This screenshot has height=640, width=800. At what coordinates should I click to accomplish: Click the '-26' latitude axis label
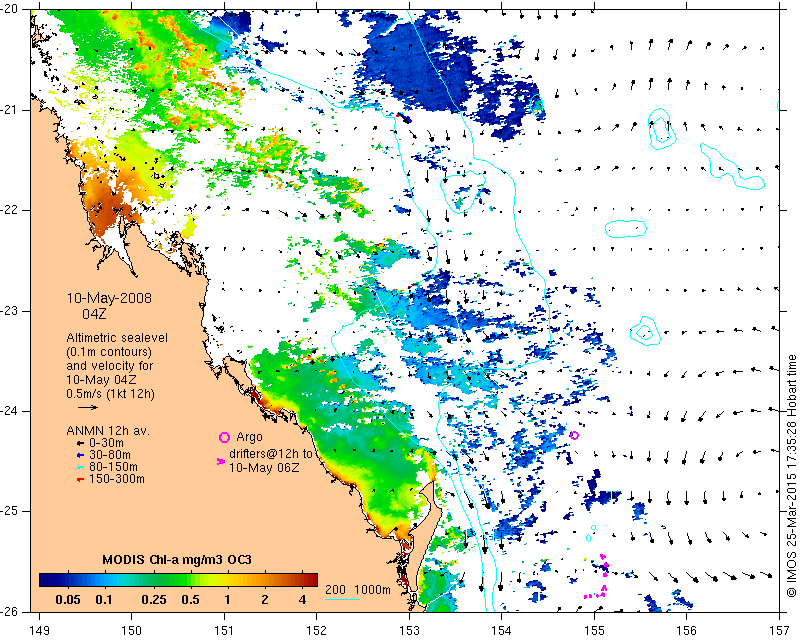pyautogui.click(x=10, y=611)
